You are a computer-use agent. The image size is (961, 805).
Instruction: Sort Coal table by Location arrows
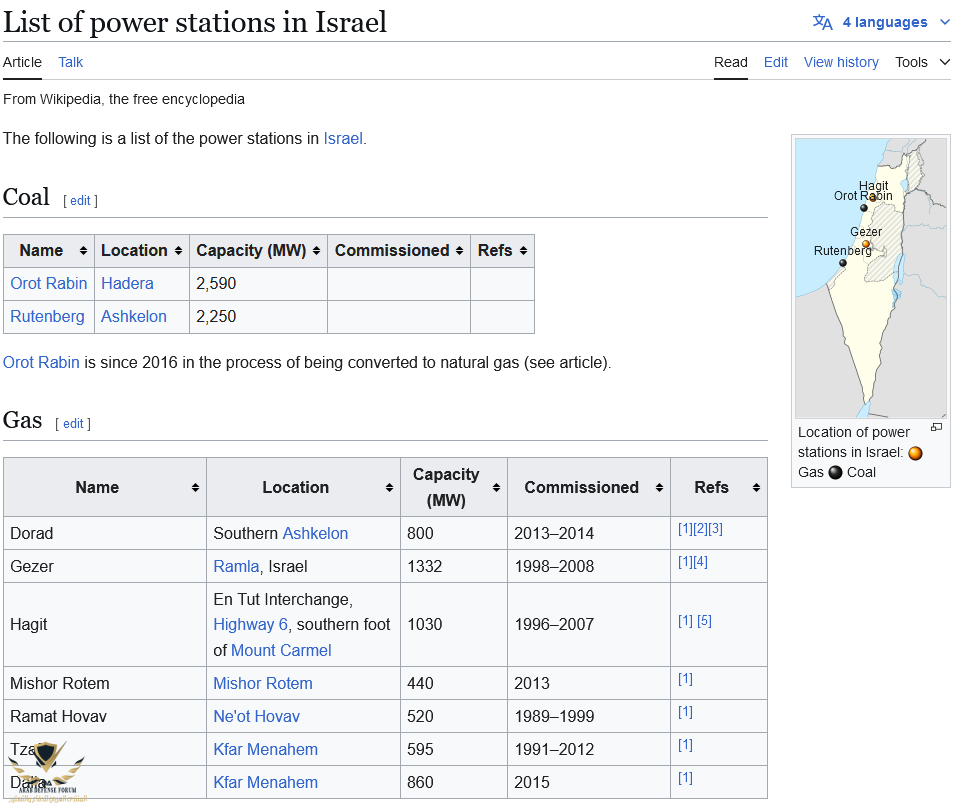coord(178,251)
